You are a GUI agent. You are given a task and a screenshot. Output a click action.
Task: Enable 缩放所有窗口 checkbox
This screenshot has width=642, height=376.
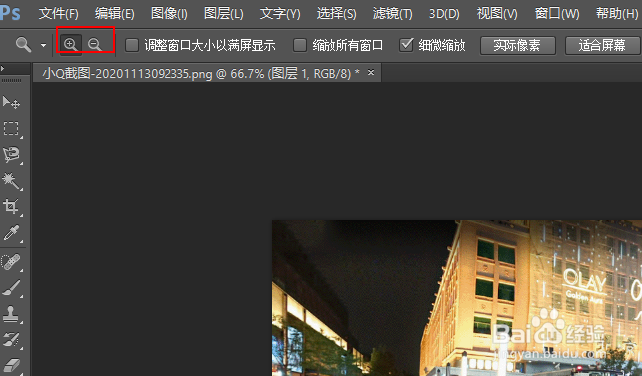[300, 45]
